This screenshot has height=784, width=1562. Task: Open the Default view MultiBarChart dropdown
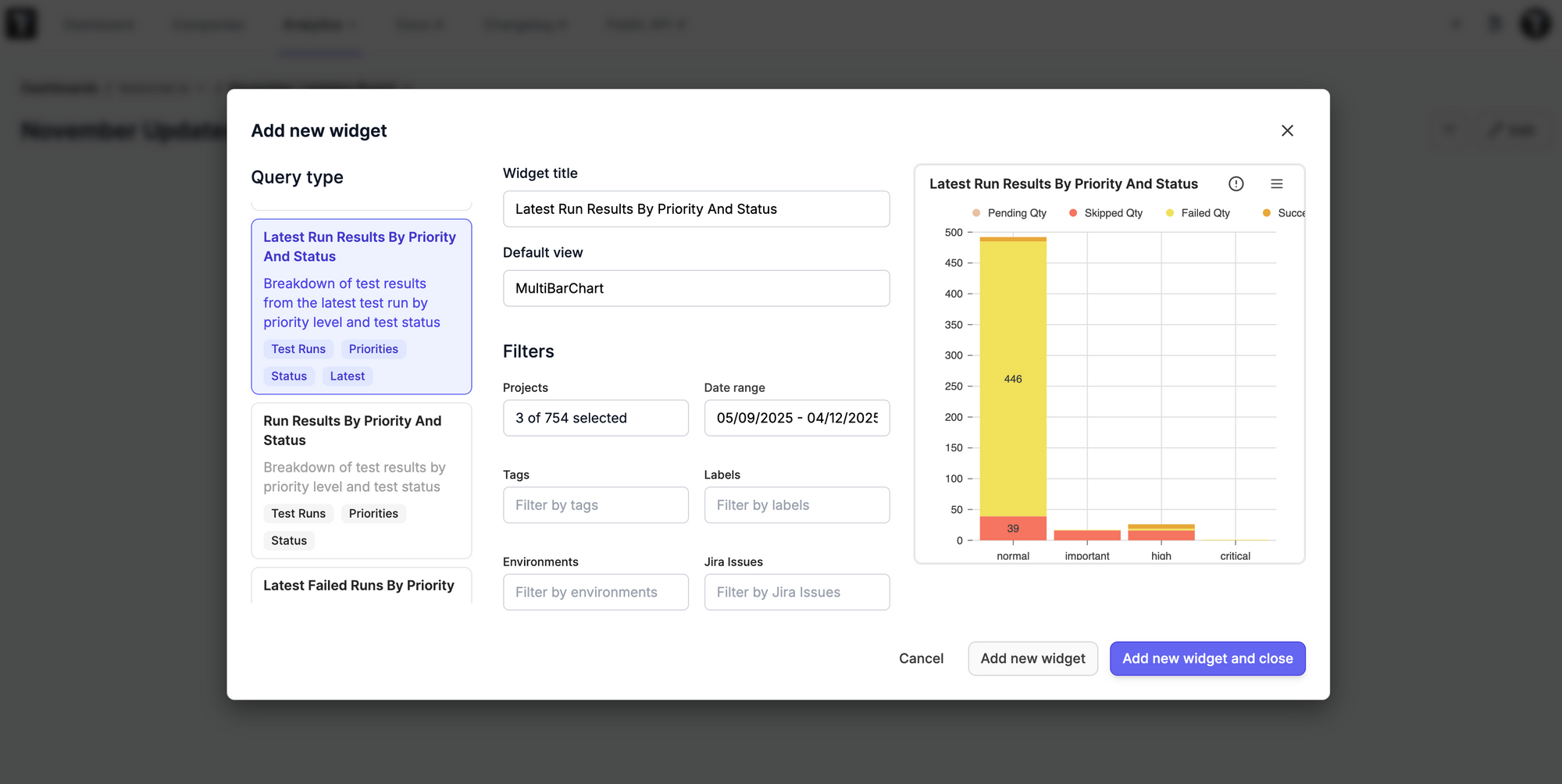696,288
